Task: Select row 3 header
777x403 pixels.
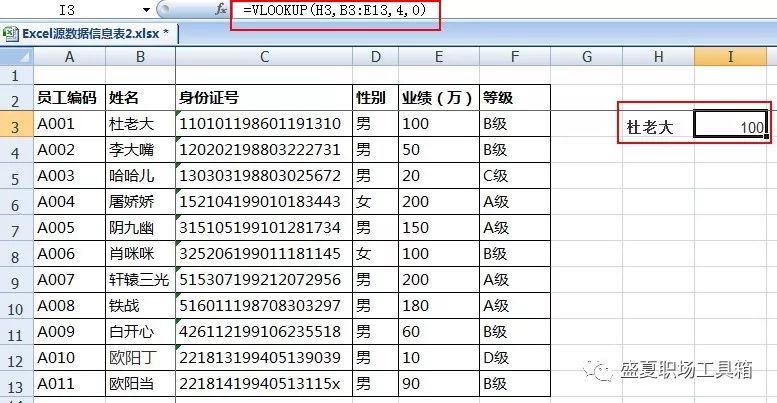Action: pyautogui.click(x=16, y=124)
